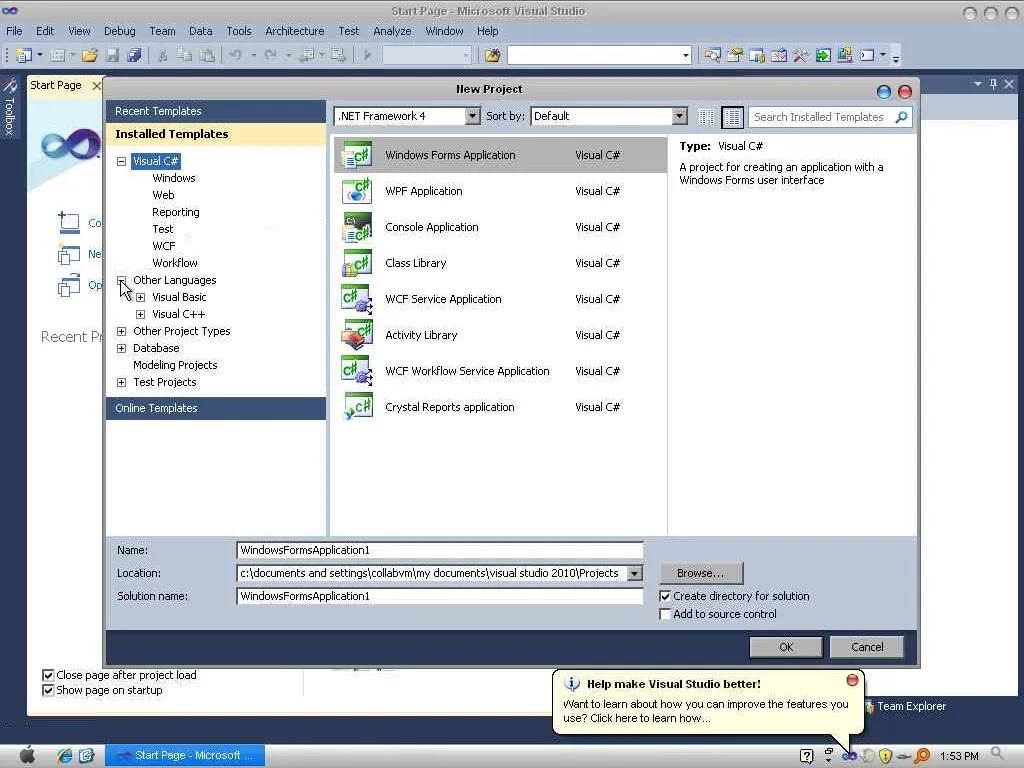Click the Apple start icon in taskbar
The image size is (1024, 768).
click(x=27, y=756)
